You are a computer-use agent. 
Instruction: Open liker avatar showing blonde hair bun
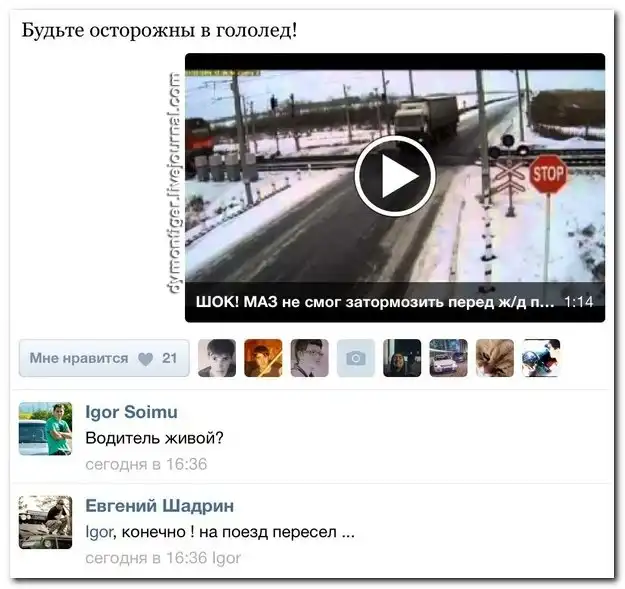point(495,358)
